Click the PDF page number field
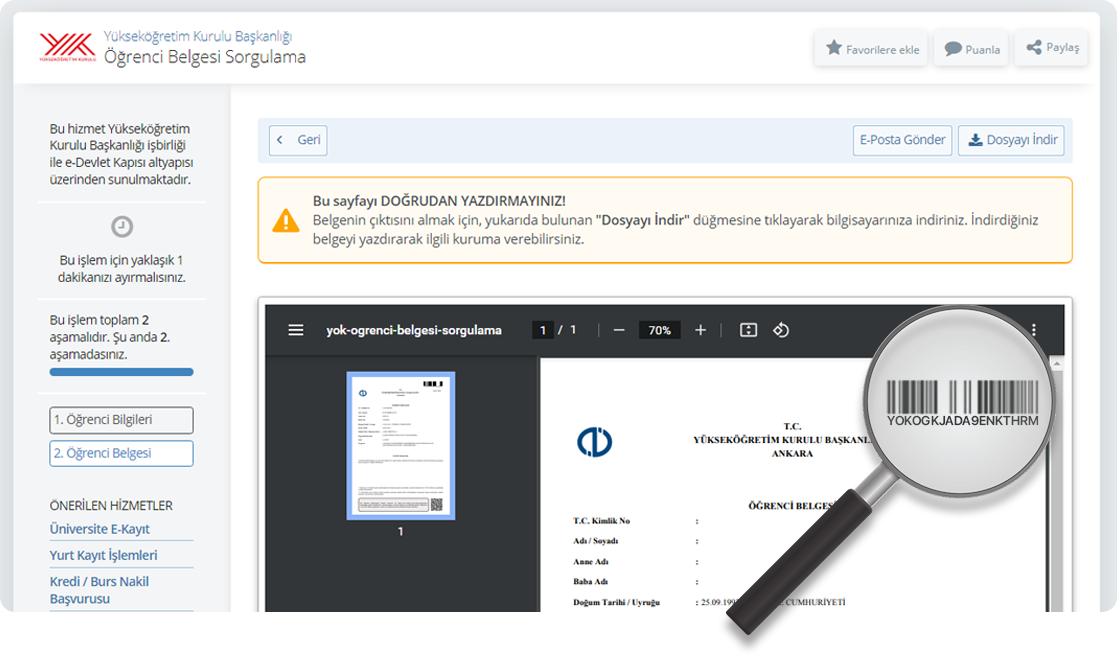 pos(543,330)
